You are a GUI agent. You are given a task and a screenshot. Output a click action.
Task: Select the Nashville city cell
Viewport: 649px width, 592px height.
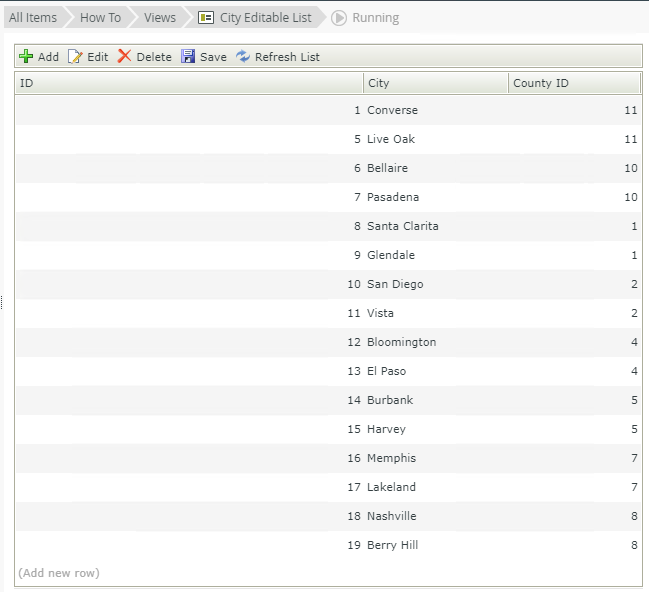pyautogui.click(x=392, y=516)
